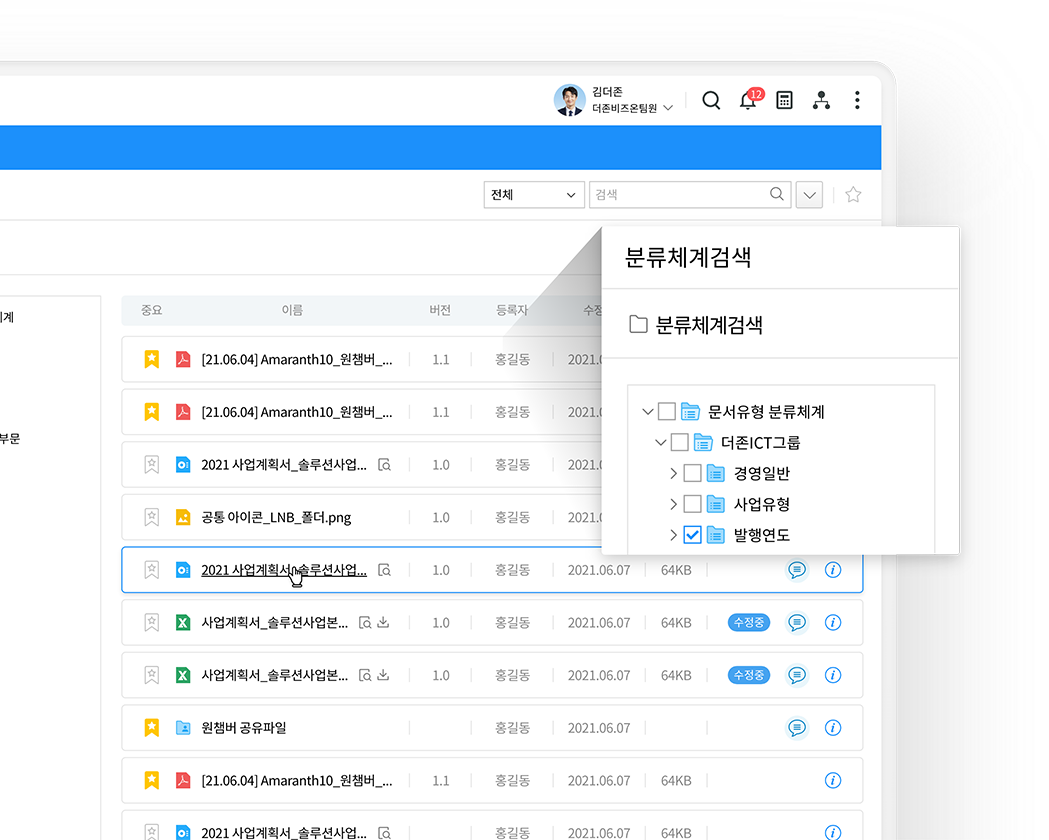Viewport: 1049px width, 840px height.
Task: Uncheck the 발행연도 checkbox
Action: (692, 534)
